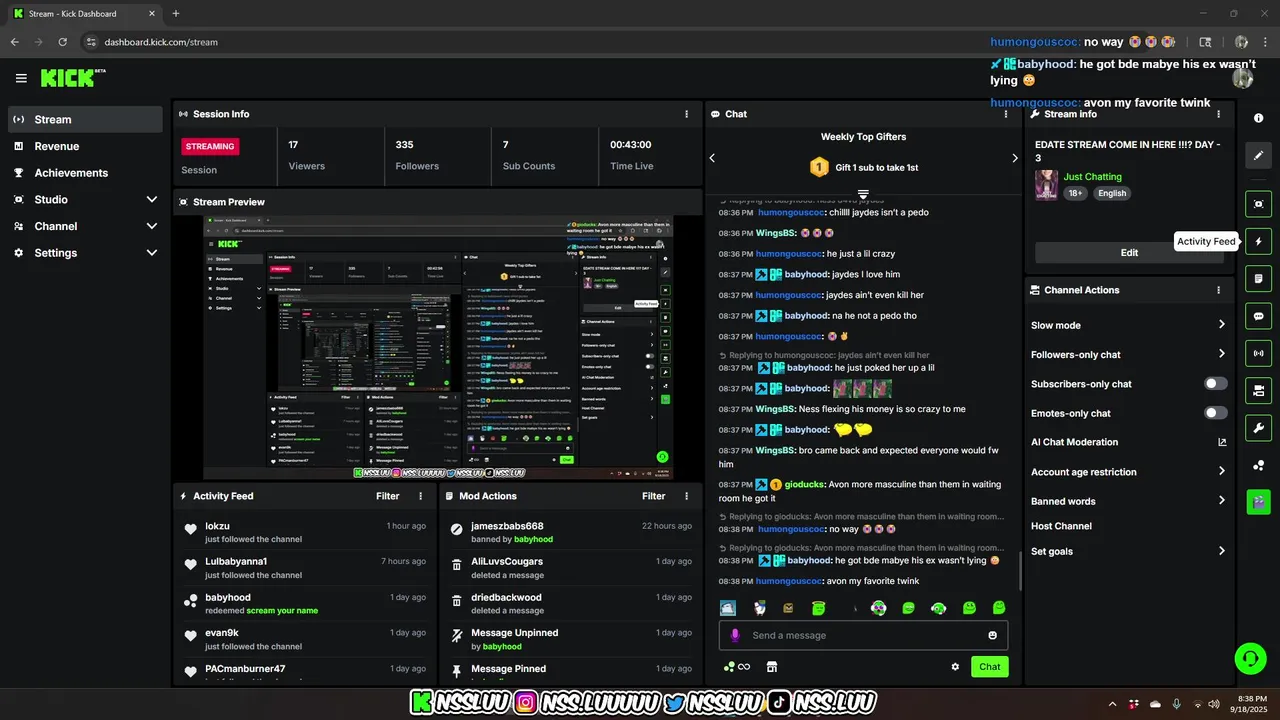Open Activity Feed Filter
The image size is (1280, 720).
(x=388, y=496)
